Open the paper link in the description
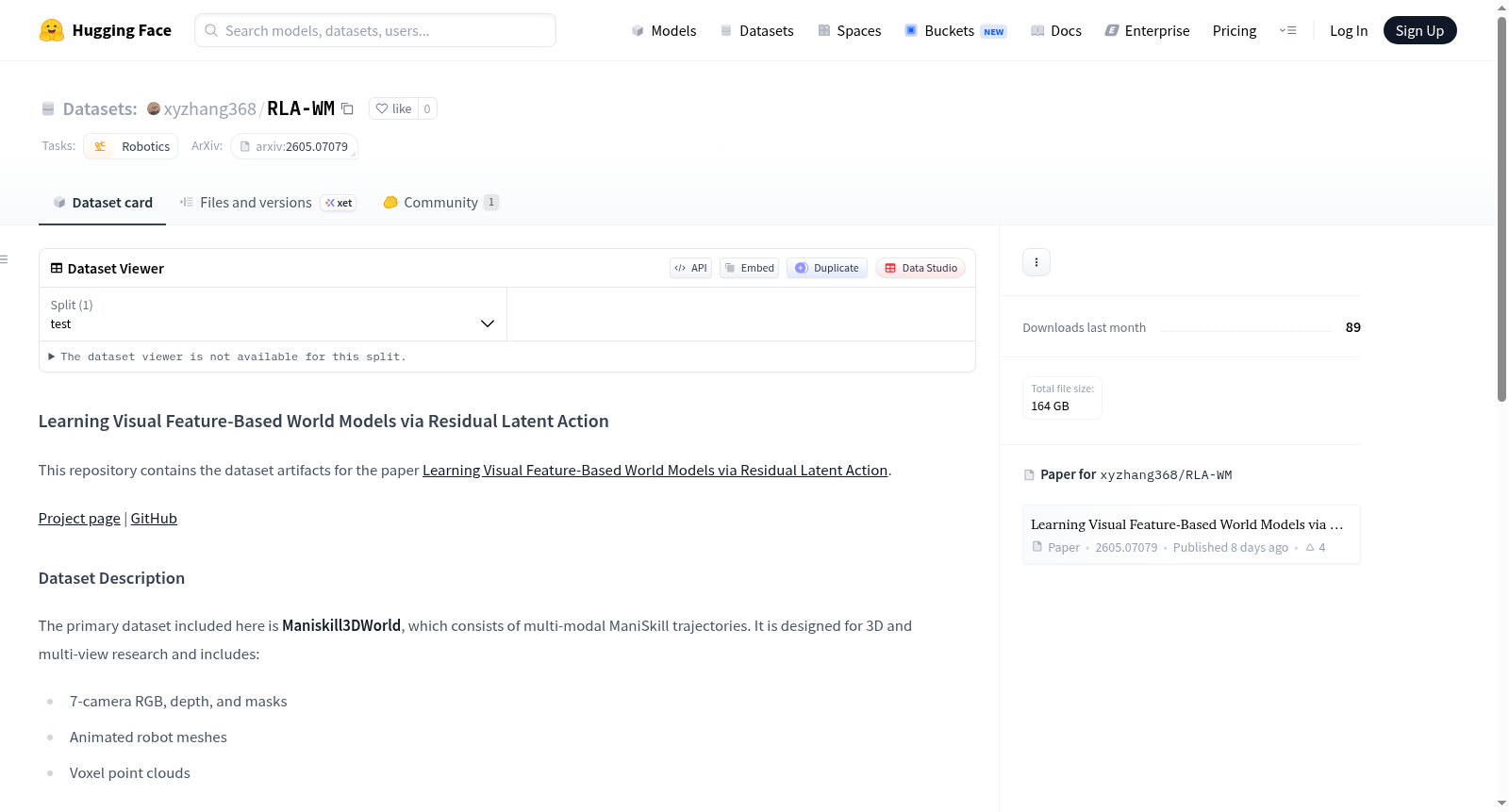The height and width of the screenshot is (812, 1509). (x=655, y=471)
